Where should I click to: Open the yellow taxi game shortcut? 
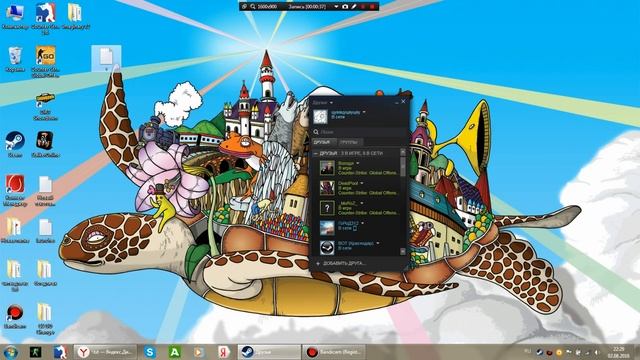click(x=45, y=106)
